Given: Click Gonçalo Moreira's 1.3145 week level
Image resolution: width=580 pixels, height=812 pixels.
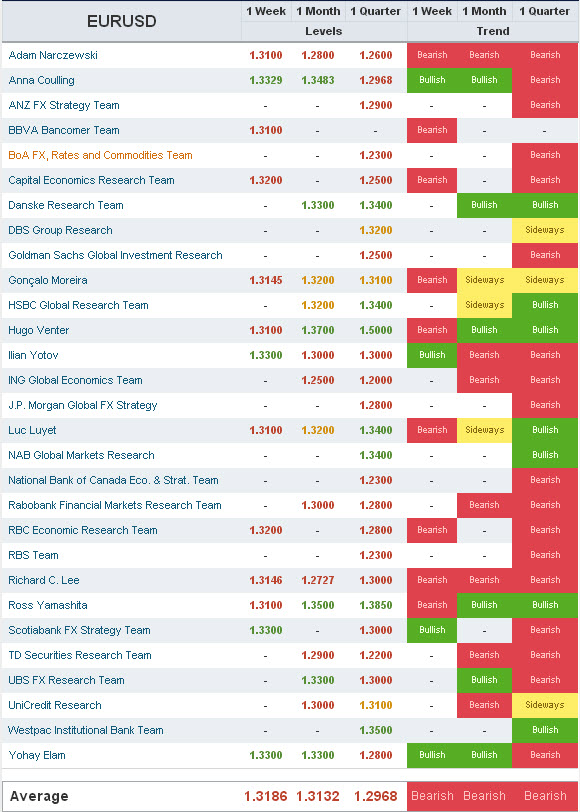Looking at the screenshot, I should pyautogui.click(x=266, y=280).
